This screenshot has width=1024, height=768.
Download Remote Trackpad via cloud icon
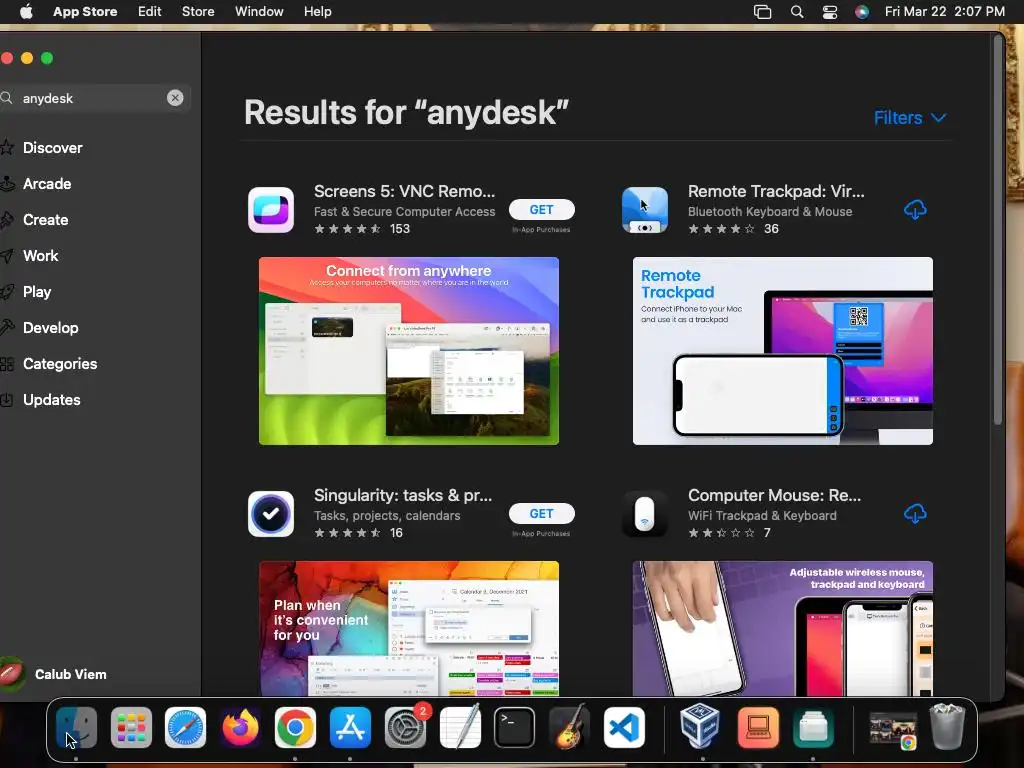[915, 210]
